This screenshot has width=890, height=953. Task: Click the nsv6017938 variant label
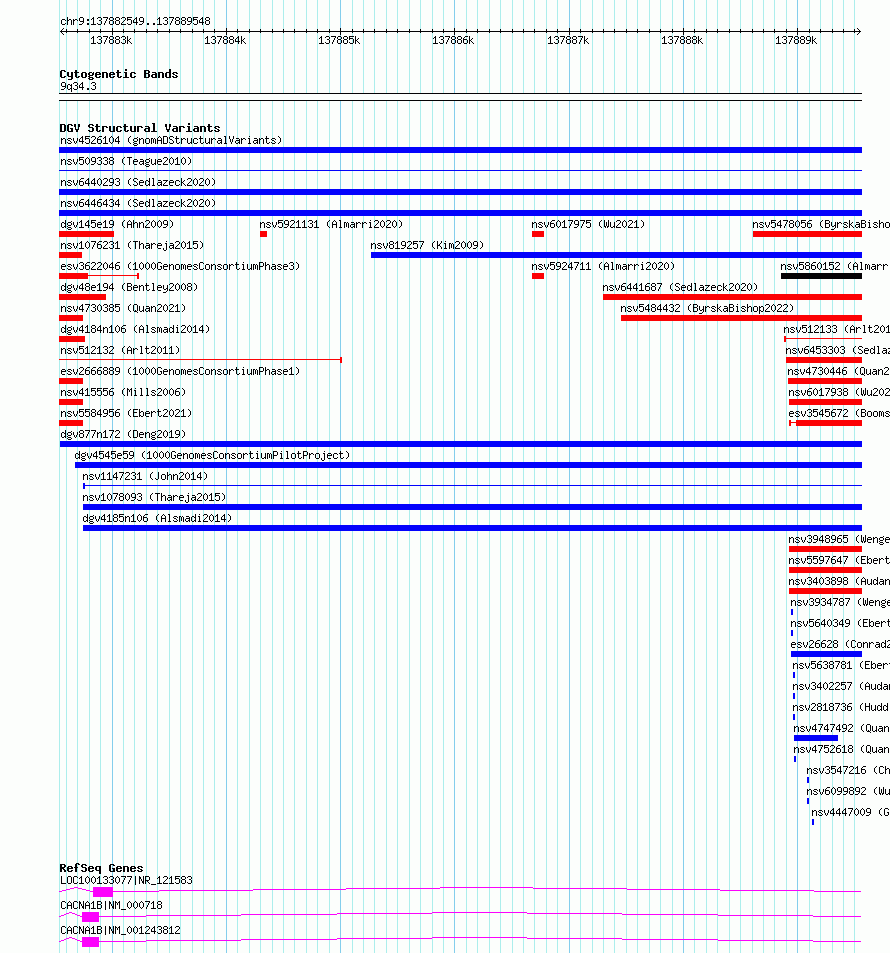coord(839,392)
